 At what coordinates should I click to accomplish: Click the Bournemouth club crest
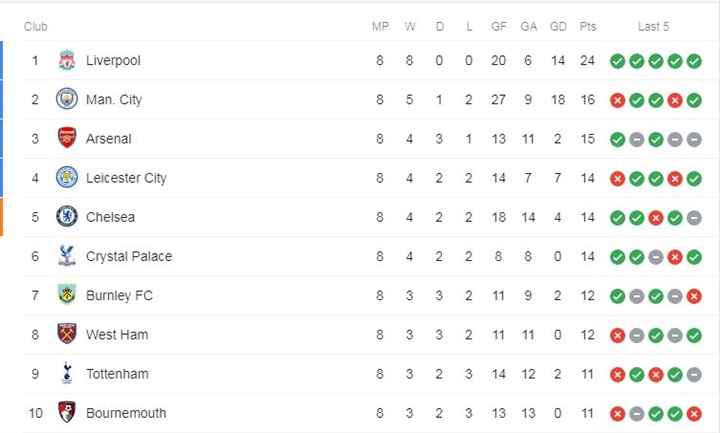point(67,412)
